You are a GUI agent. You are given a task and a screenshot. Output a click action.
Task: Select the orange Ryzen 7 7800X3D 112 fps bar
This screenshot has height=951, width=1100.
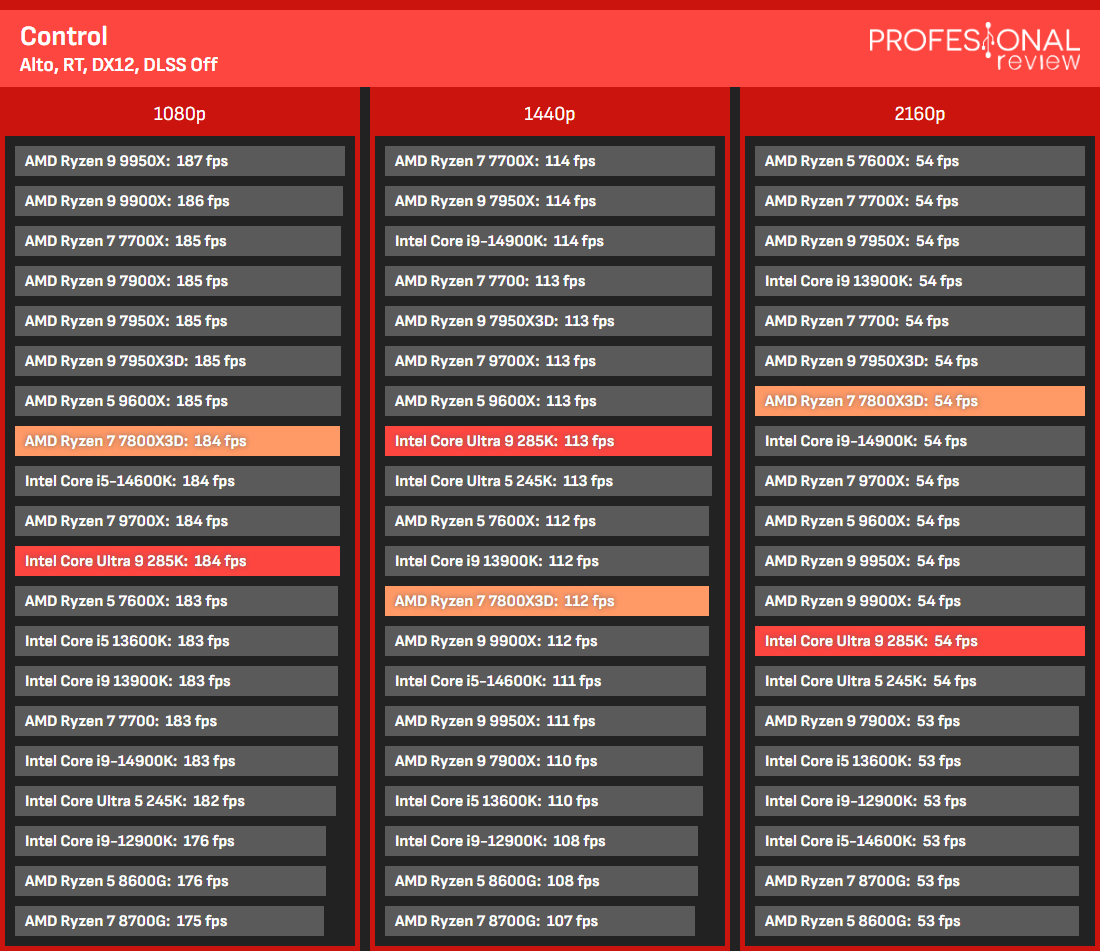(x=547, y=601)
